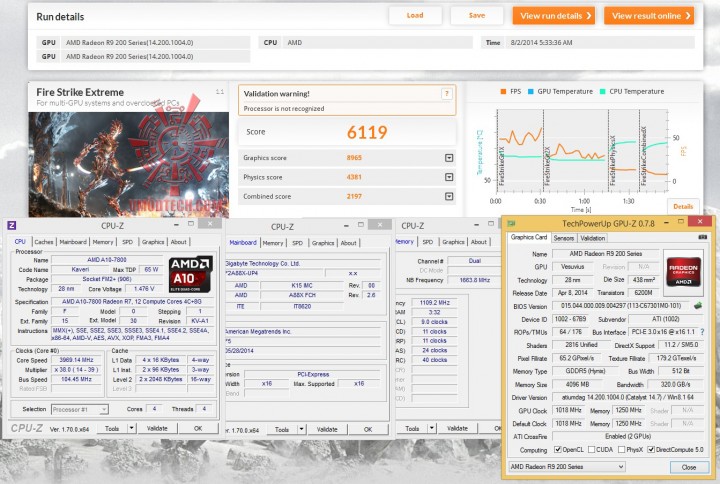
Task: Open Tools dropdown arrow in first CPU-Z window
Action: point(131,428)
